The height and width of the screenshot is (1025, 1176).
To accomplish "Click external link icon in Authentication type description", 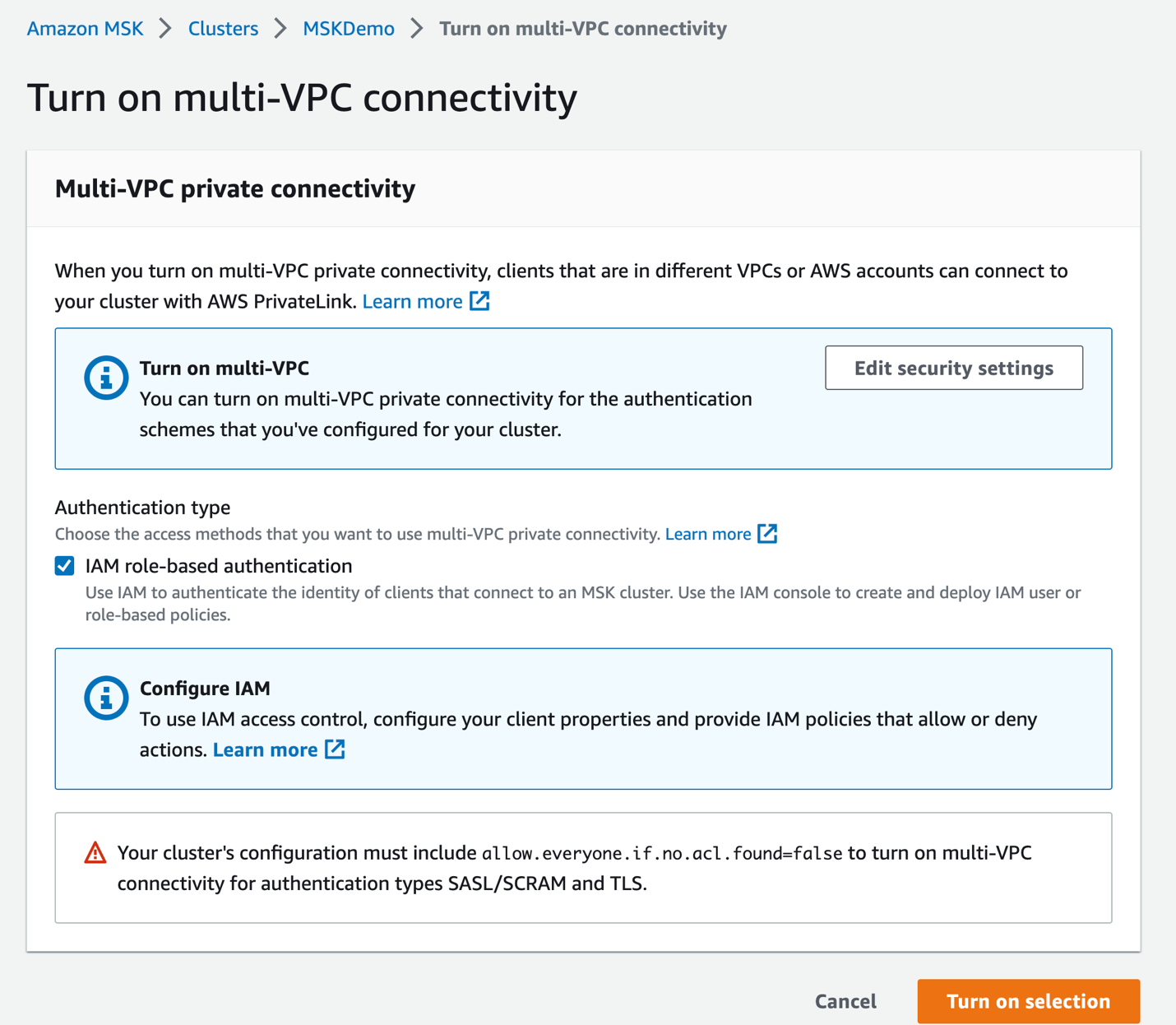I will click(x=767, y=534).
